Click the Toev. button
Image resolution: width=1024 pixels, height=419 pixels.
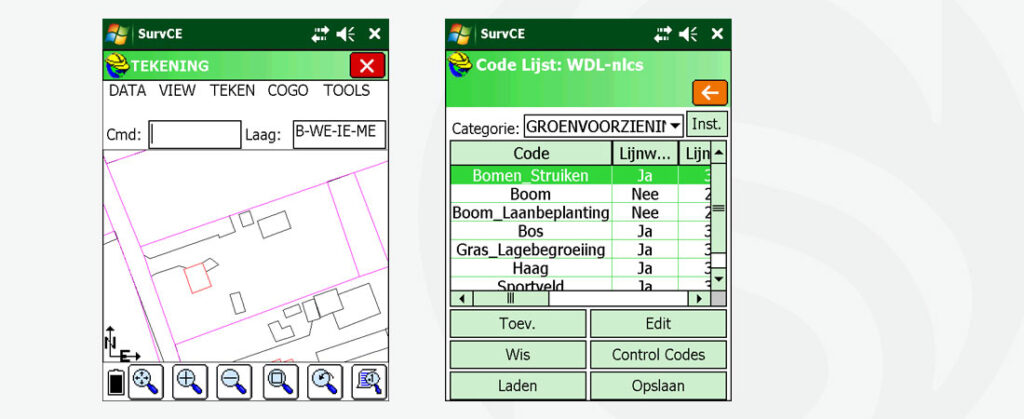pyautogui.click(x=517, y=324)
